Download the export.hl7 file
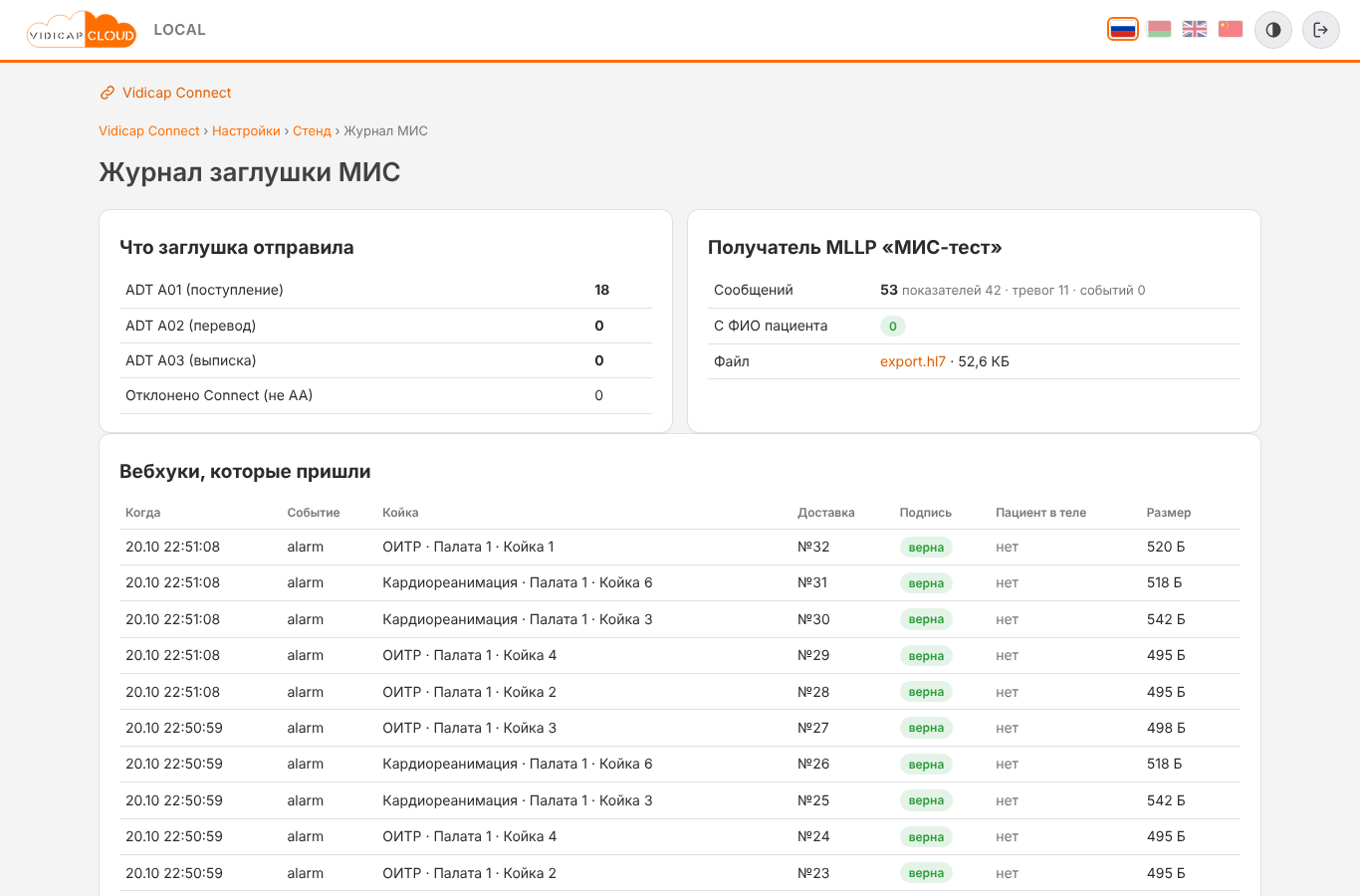 pos(913,361)
